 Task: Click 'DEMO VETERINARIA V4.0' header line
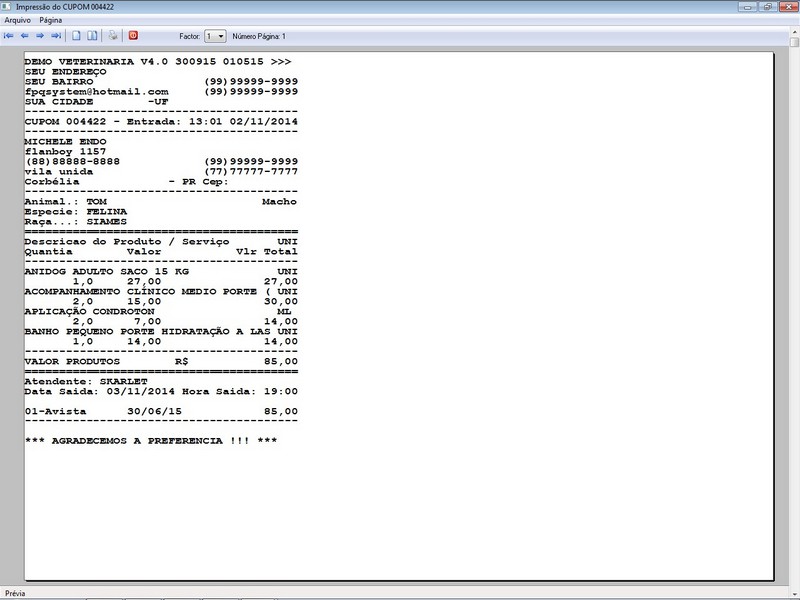point(158,61)
